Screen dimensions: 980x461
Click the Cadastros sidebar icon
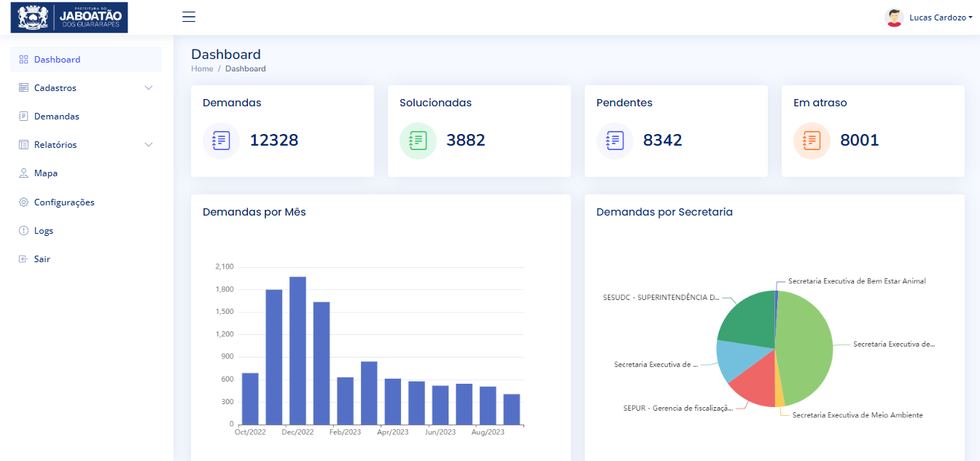(x=24, y=88)
